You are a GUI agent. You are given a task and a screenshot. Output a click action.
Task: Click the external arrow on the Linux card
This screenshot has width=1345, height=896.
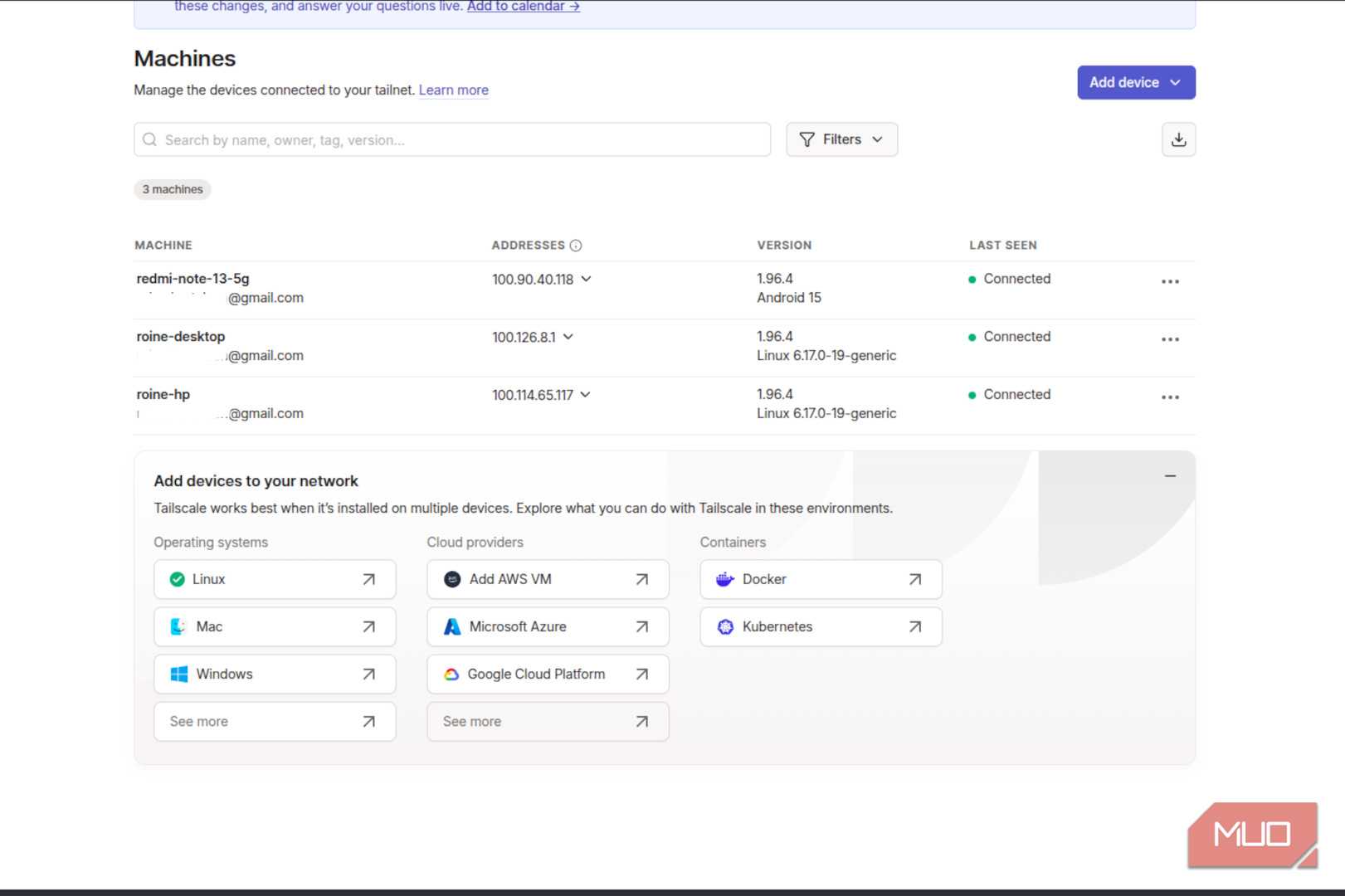(369, 579)
